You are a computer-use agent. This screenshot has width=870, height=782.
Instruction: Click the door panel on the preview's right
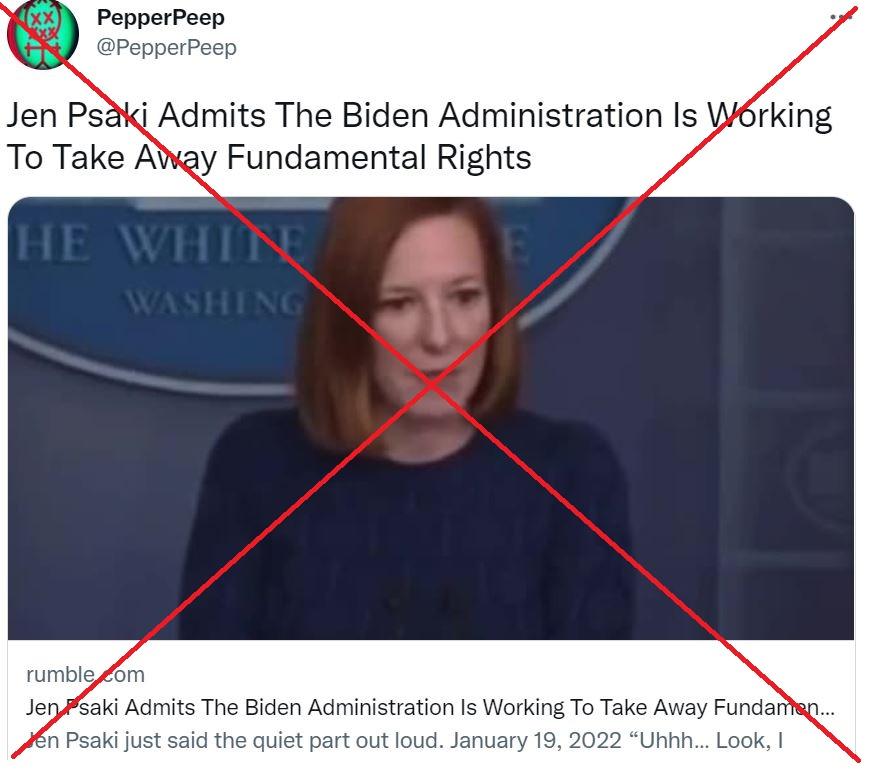[x=788, y=418]
